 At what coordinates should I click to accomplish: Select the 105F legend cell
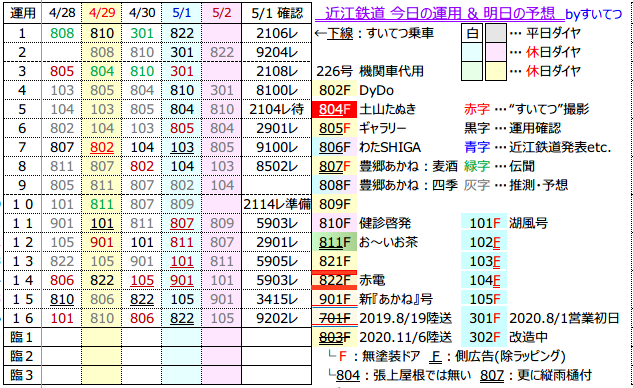click(484, 299)
